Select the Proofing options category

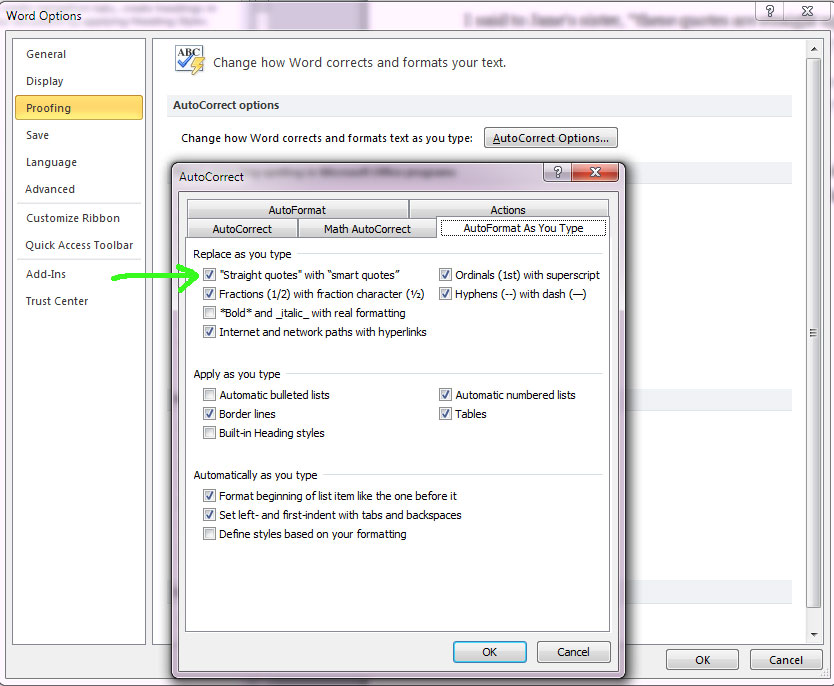tap(79, 108)
